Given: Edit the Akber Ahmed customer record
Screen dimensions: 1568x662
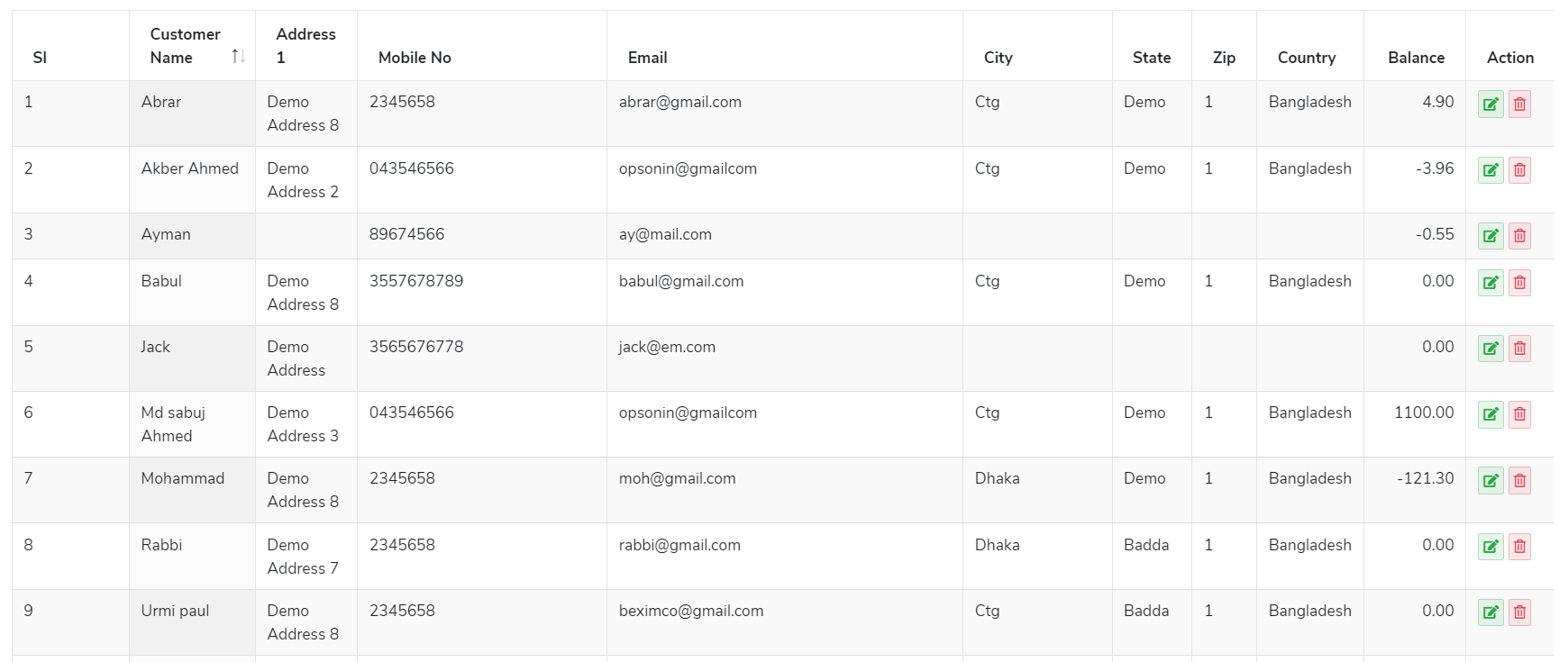Looking at the screenshot, I should [1491, 170].
